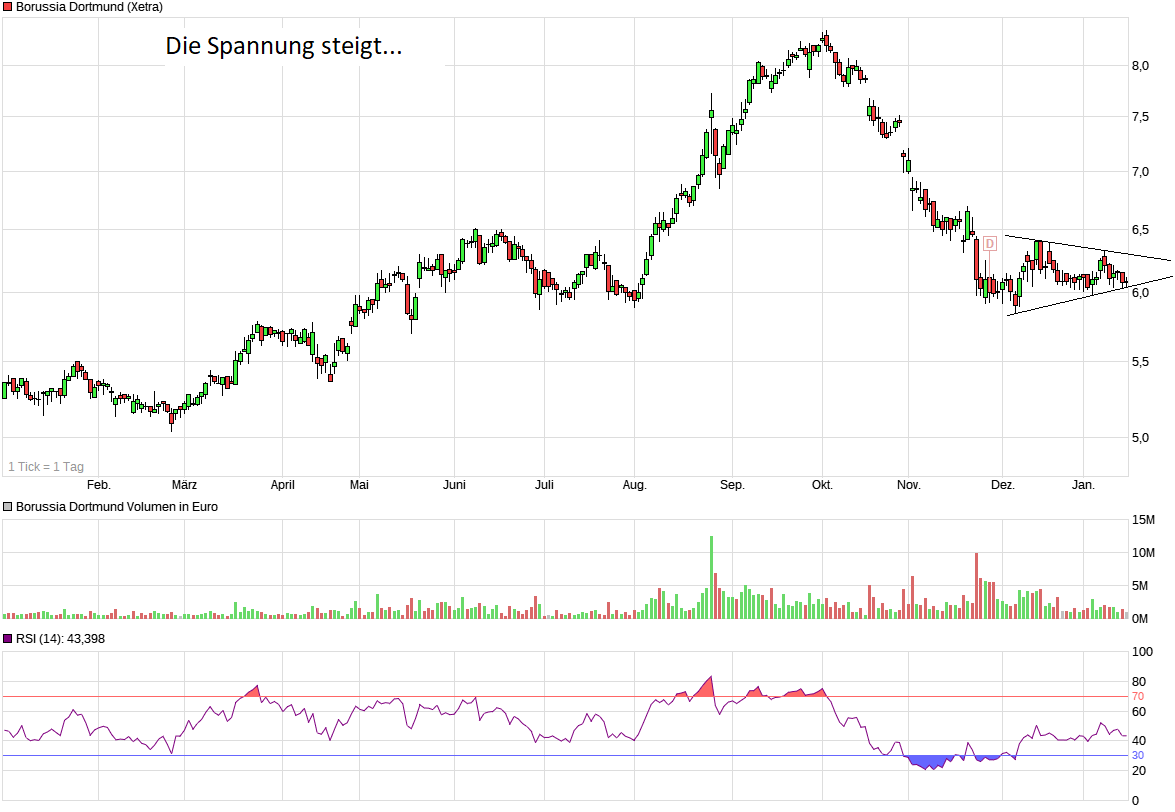Click the 'Die Spannung steigt...' annotation
The width and height of the screenshot is (1175, 812).
click(x=283, y=46)
